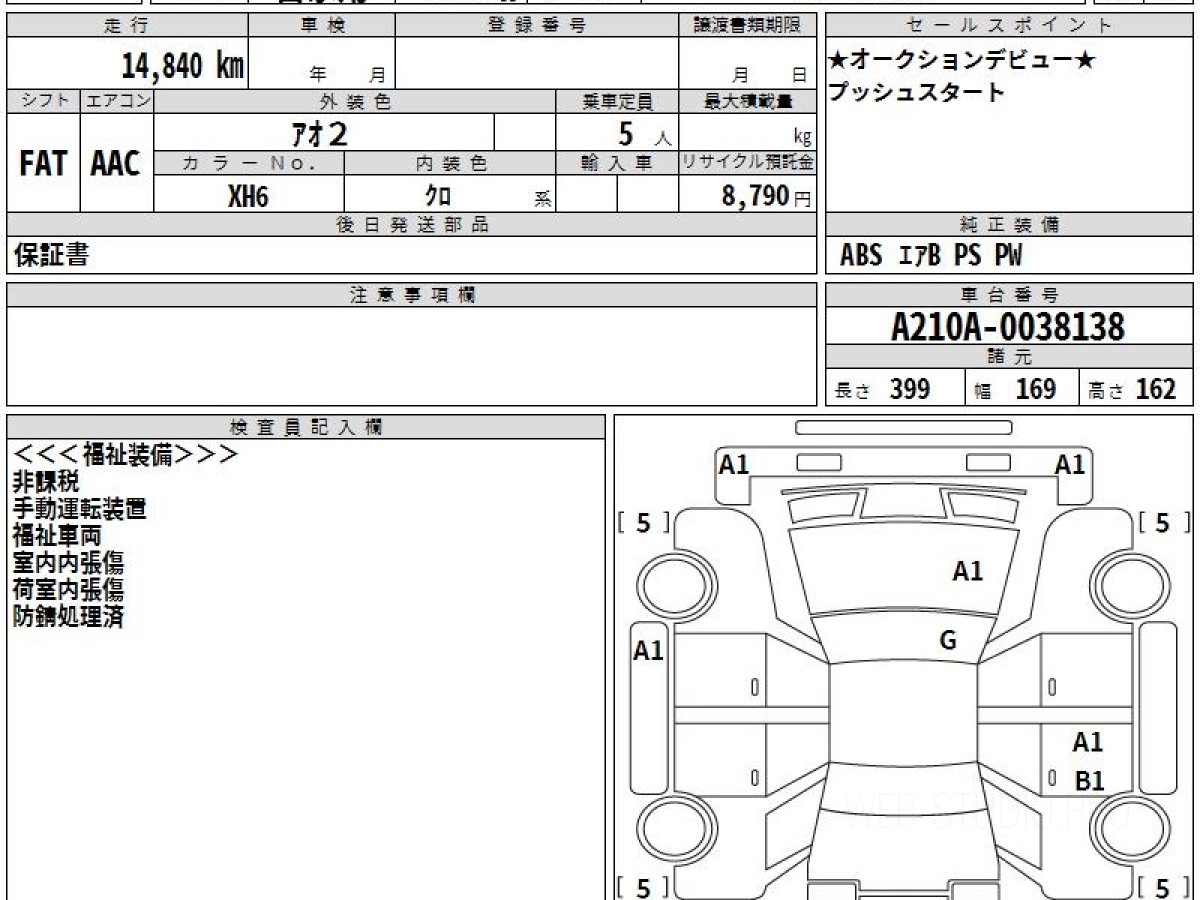The image size is (1200, 900).
Task: Click the シフト column header
Action: [x=43, y=101]
